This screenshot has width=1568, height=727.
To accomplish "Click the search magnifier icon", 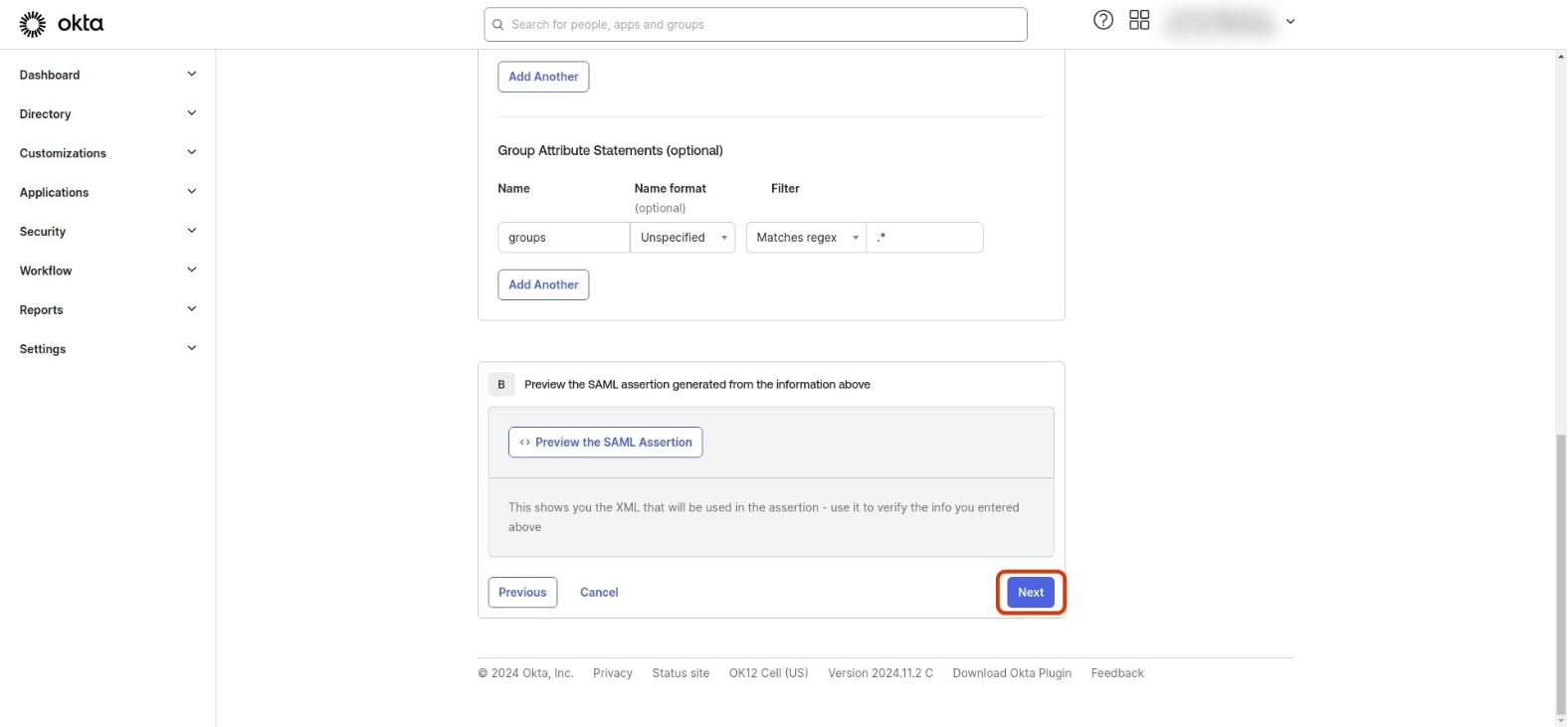I will click(498, 25).
